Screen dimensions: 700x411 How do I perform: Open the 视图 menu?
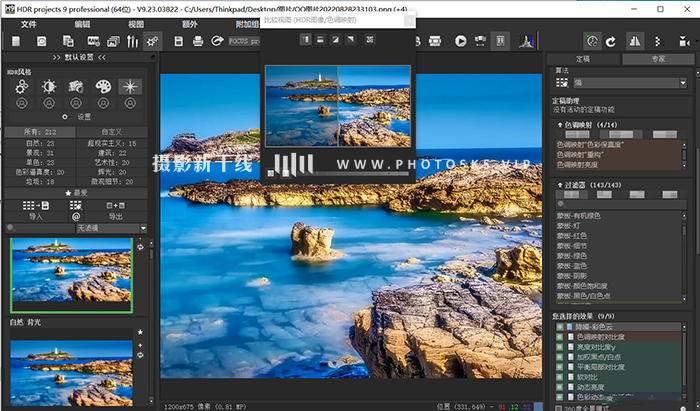click(x=136, y=24)
